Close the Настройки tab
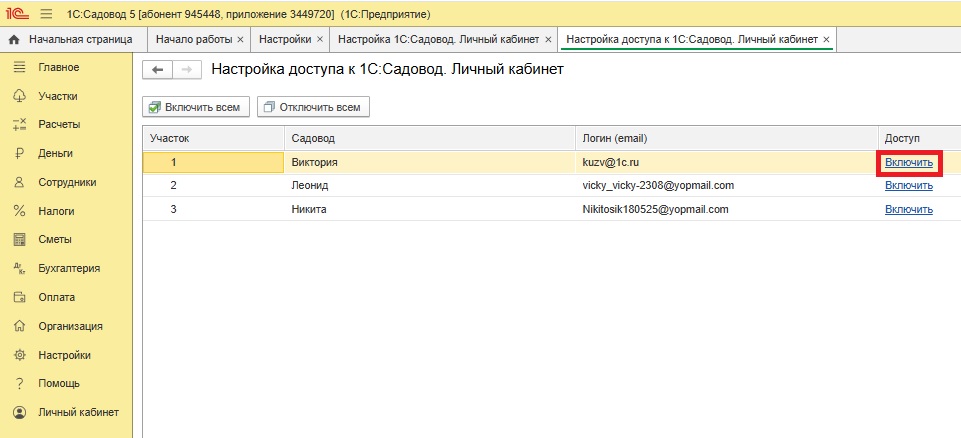Image resolution: width=961 pixels, height=438 pixels. pos(319,39)
